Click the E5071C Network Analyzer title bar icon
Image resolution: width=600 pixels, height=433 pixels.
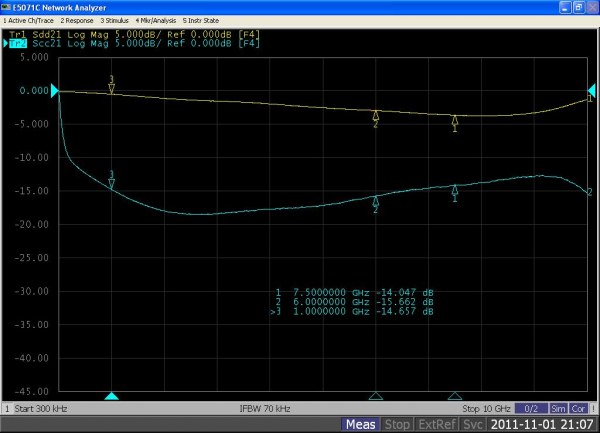pos(6,7)
